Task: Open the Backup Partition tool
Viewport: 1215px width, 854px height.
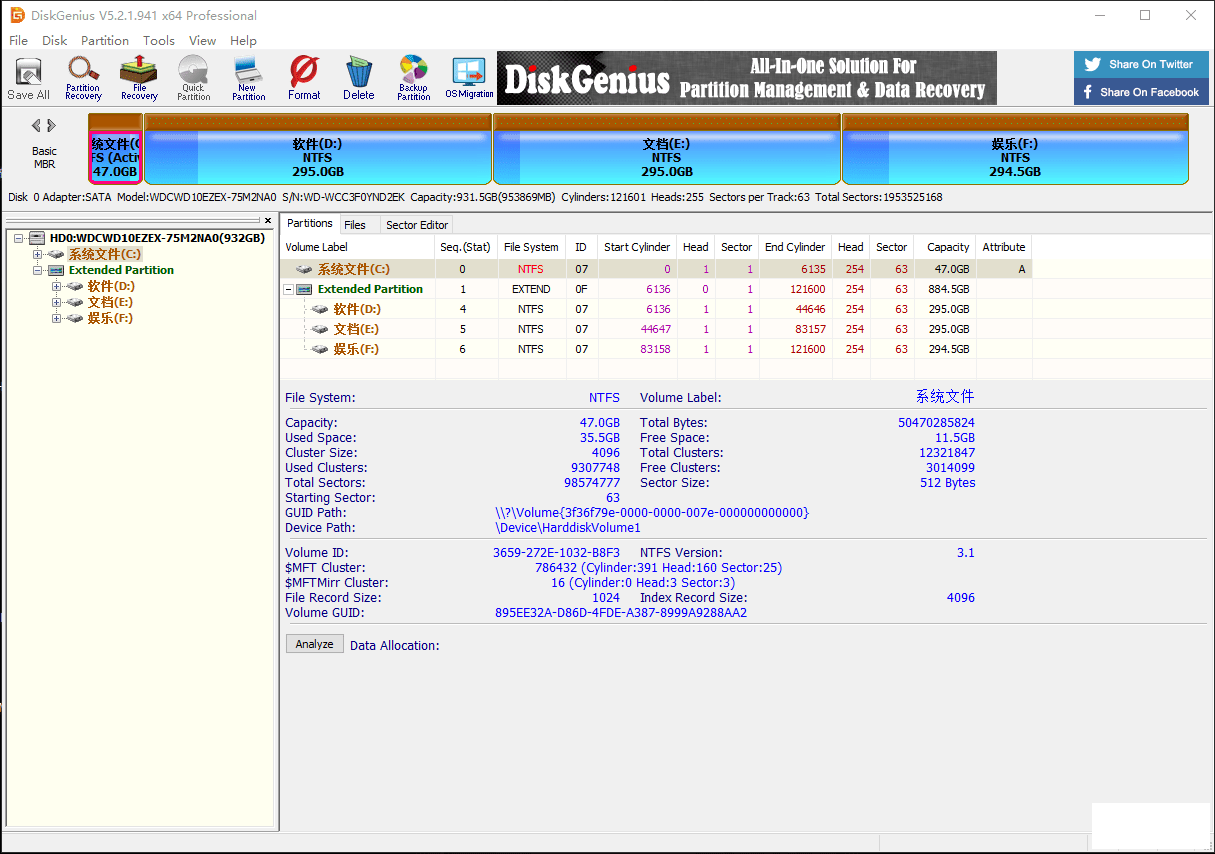Action: click(x=413, y=78)
